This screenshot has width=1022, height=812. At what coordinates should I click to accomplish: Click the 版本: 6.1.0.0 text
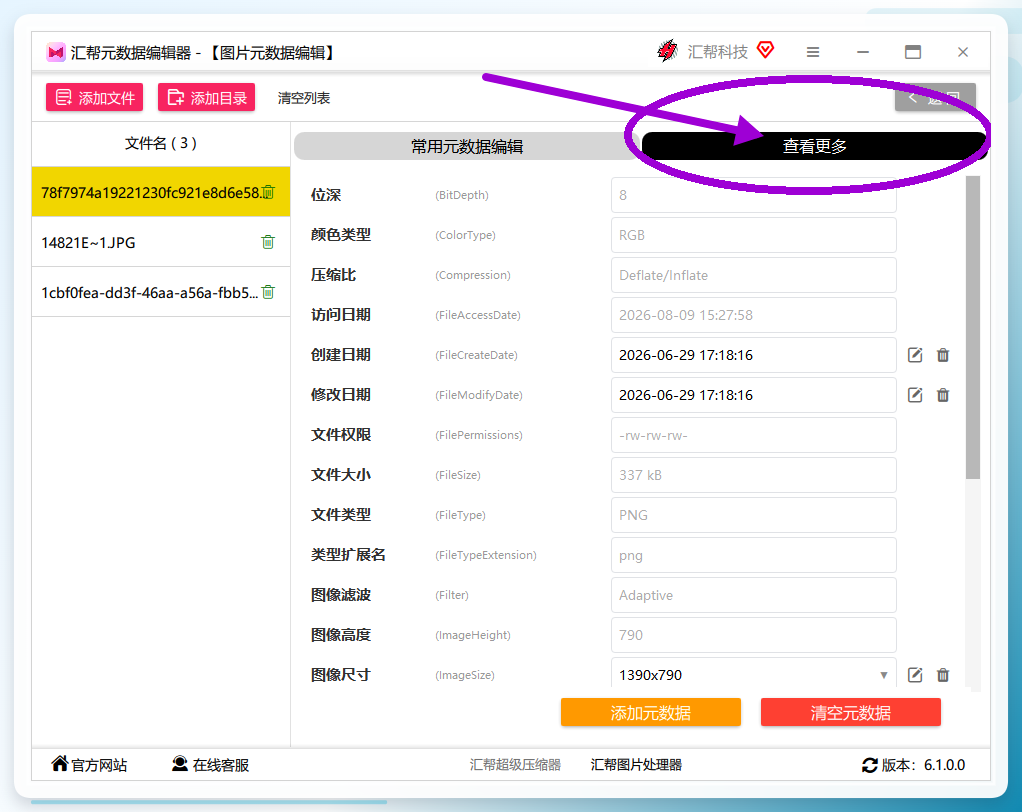pos(923,765)
